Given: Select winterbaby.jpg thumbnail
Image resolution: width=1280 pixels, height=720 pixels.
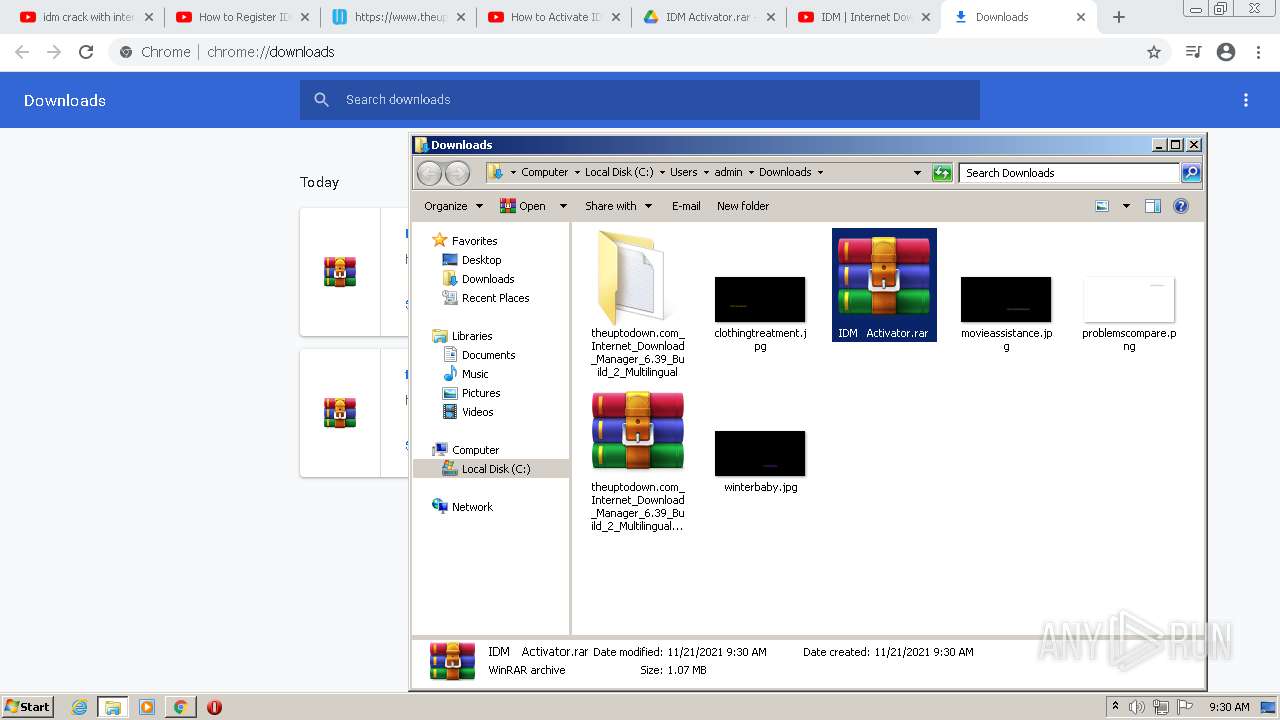Looking at the screenshot, I should [x=760, y=453].
